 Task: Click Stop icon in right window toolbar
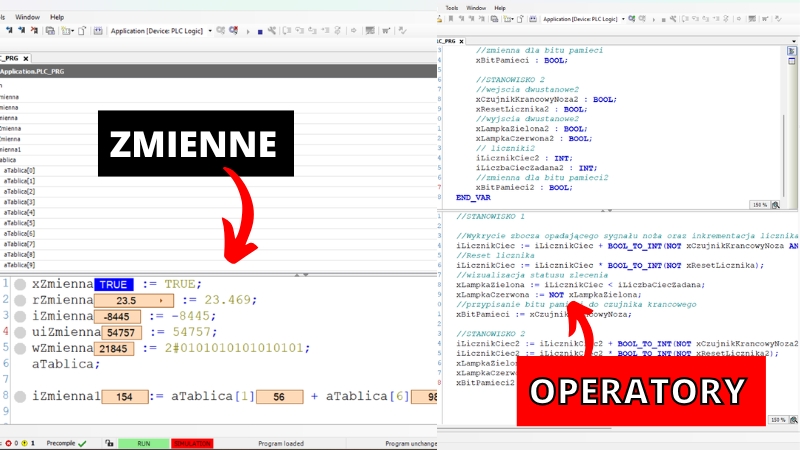663,19
